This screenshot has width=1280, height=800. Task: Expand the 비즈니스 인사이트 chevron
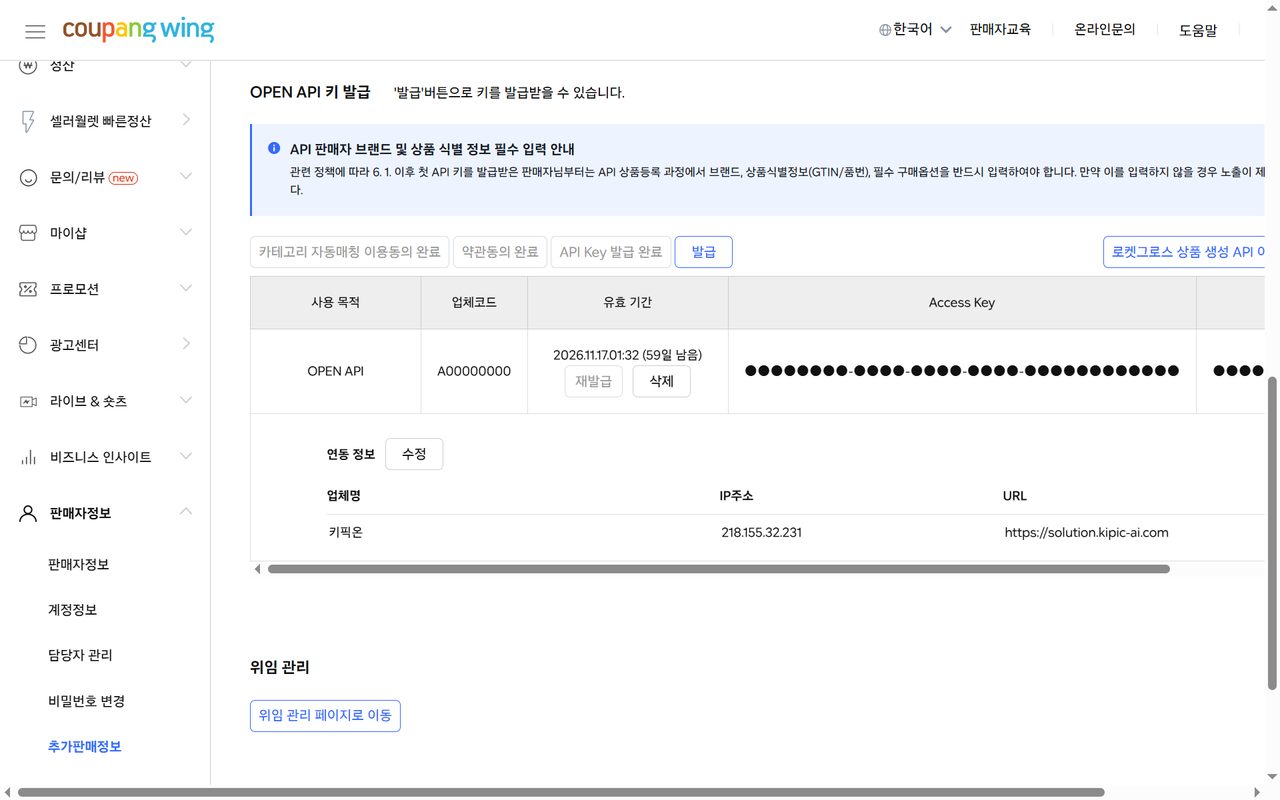pyautogui.click(x=186, y=456)
